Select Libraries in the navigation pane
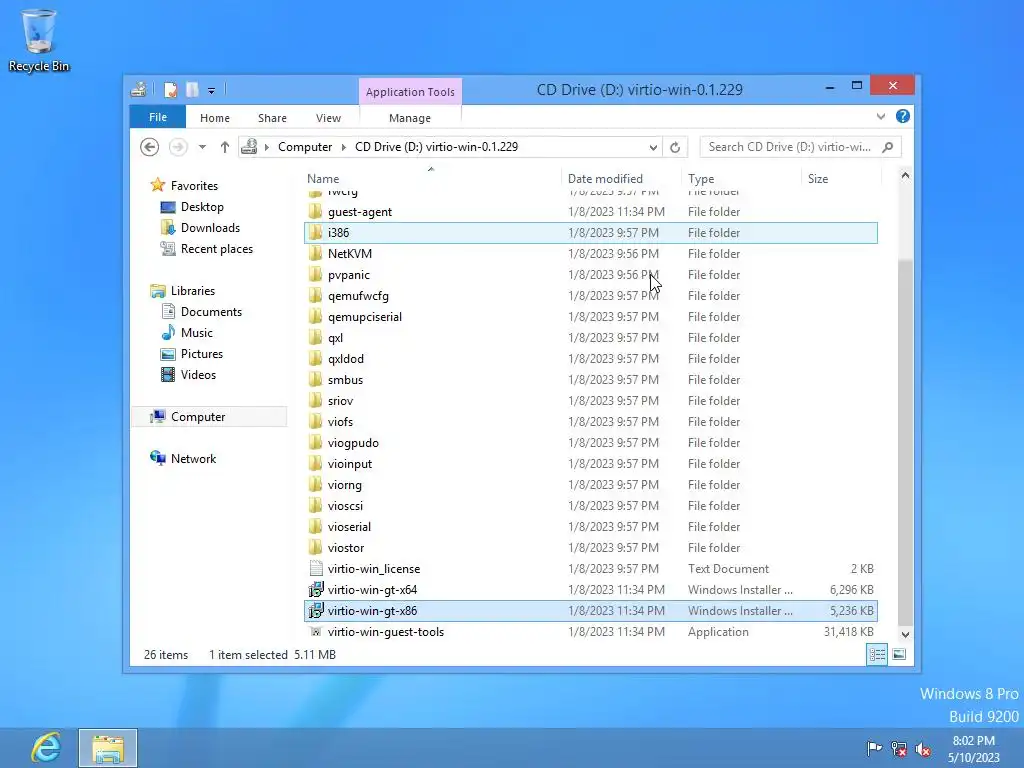This screenshot has width=1024, height=768. coord(193,291)
